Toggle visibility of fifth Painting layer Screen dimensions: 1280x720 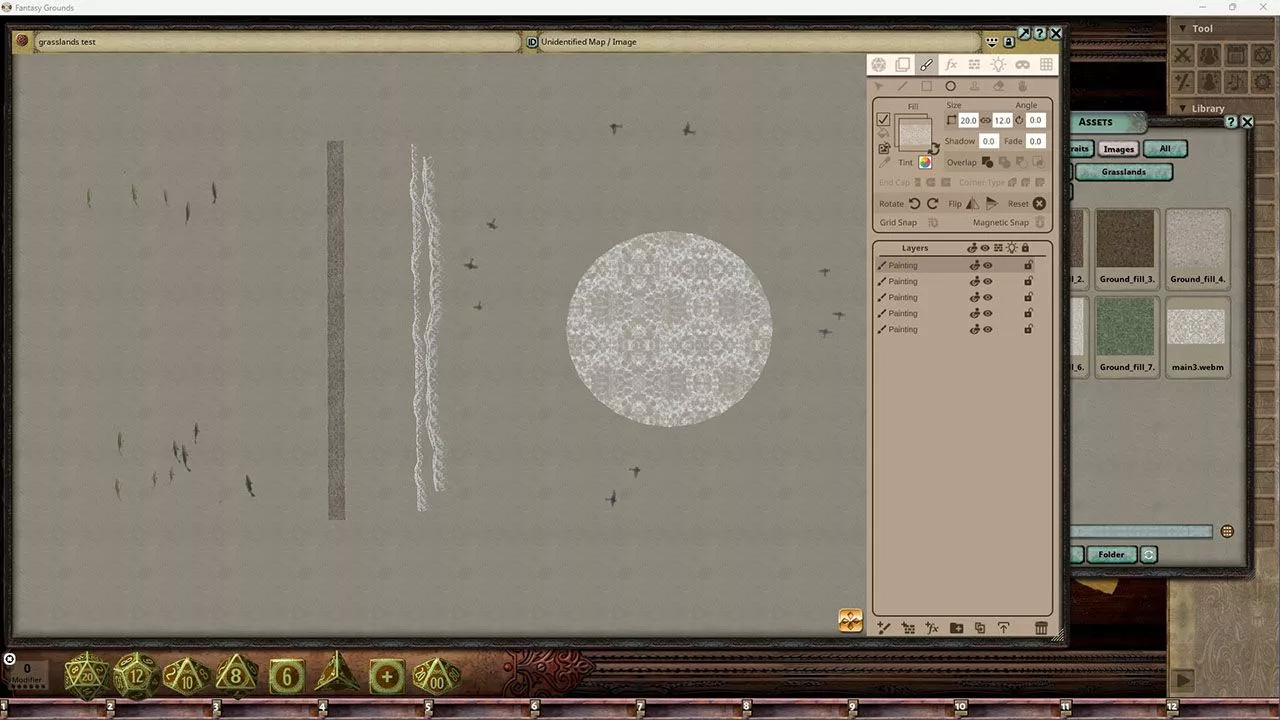pyautogui.click(x=988, y=330)
